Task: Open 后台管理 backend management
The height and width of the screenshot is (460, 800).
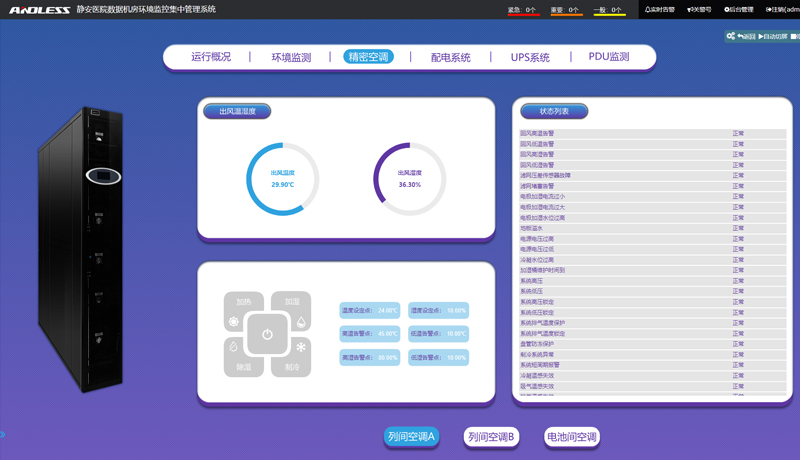Action: coord(739,10)
